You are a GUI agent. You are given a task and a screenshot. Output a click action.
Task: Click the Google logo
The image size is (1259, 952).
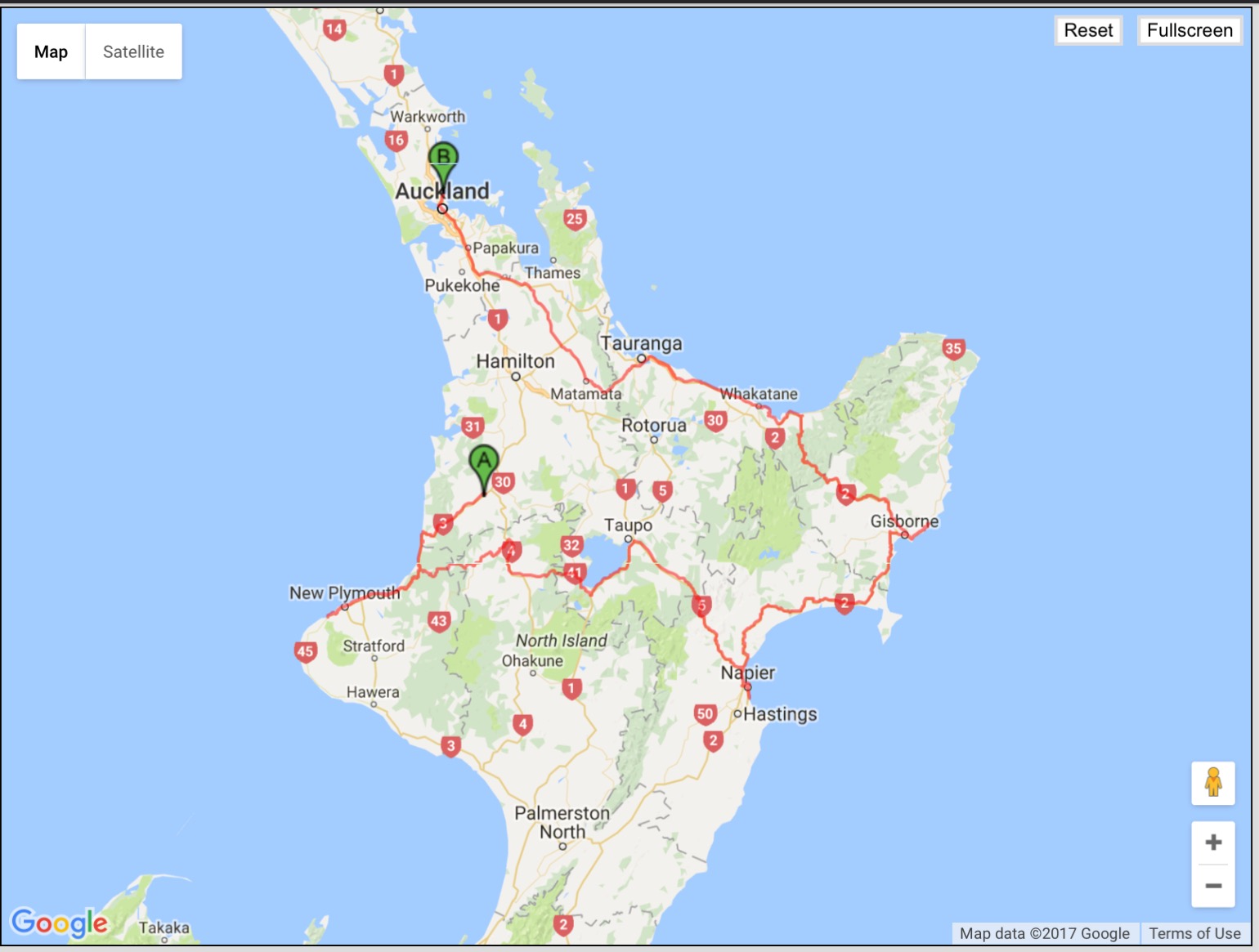pyautogui.click(x=59, y=922)
